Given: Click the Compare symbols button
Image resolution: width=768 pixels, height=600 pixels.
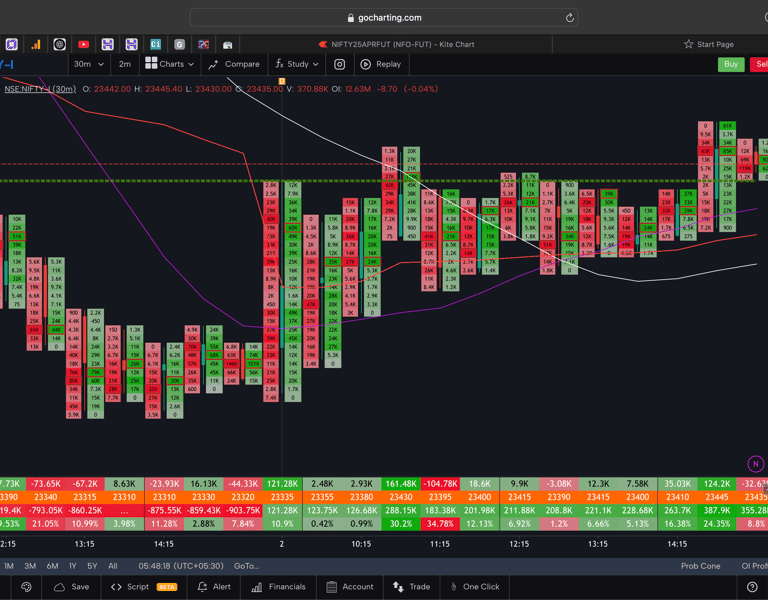Looking at the screenshot, I should (234, 64).
